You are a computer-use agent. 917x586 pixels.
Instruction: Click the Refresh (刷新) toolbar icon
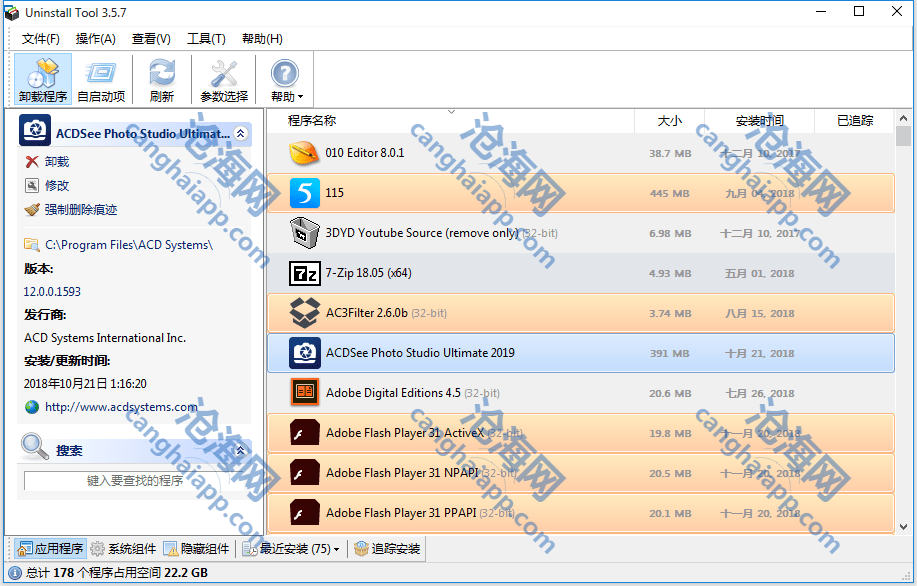coord(161,80)
